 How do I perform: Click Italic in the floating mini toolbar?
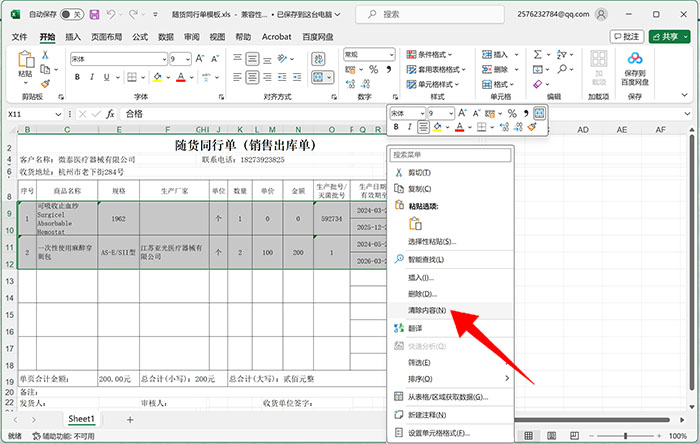tap(409, 127)
